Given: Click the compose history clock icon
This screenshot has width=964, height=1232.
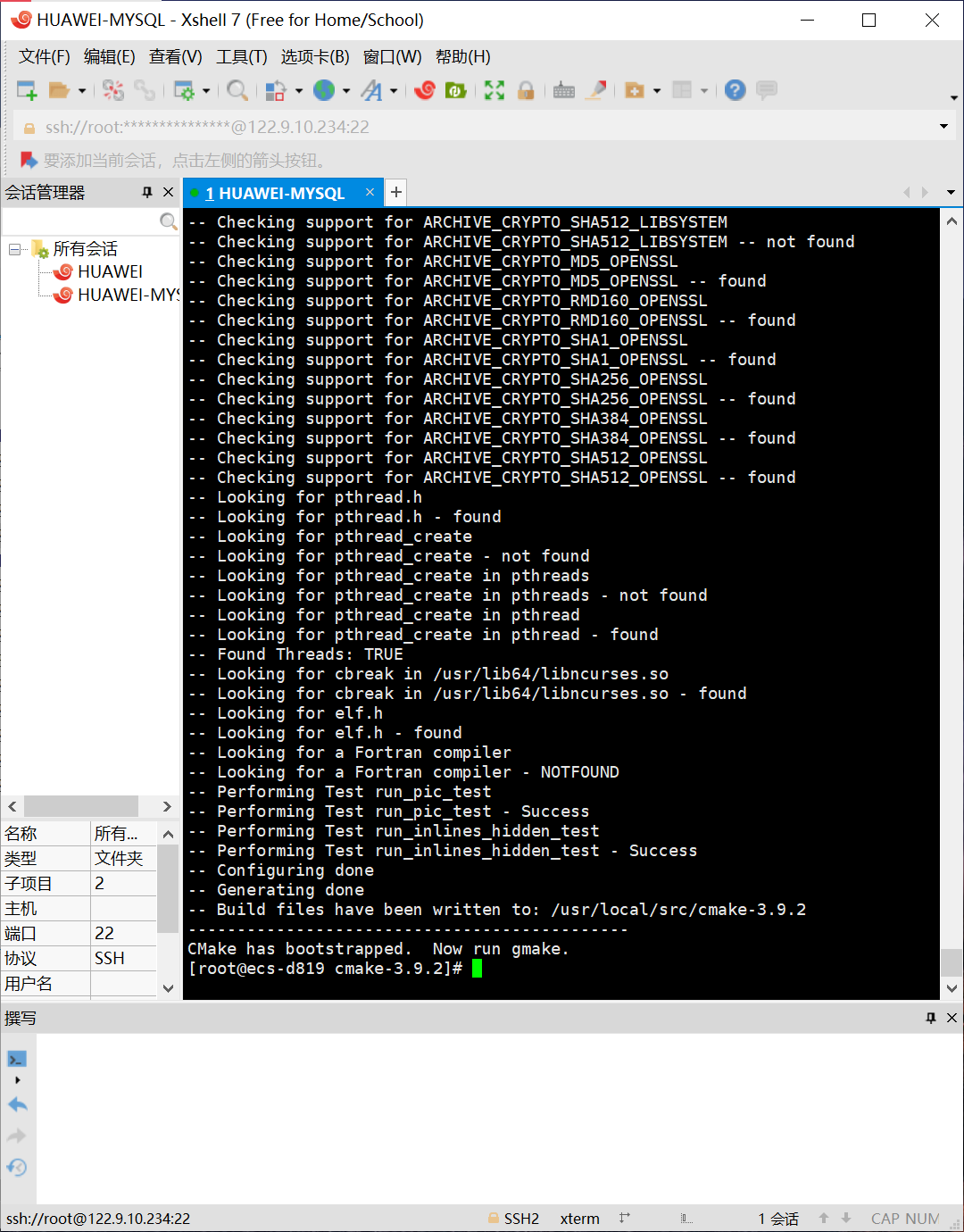Looking at the screenshot, I should tap(17, 1167).
